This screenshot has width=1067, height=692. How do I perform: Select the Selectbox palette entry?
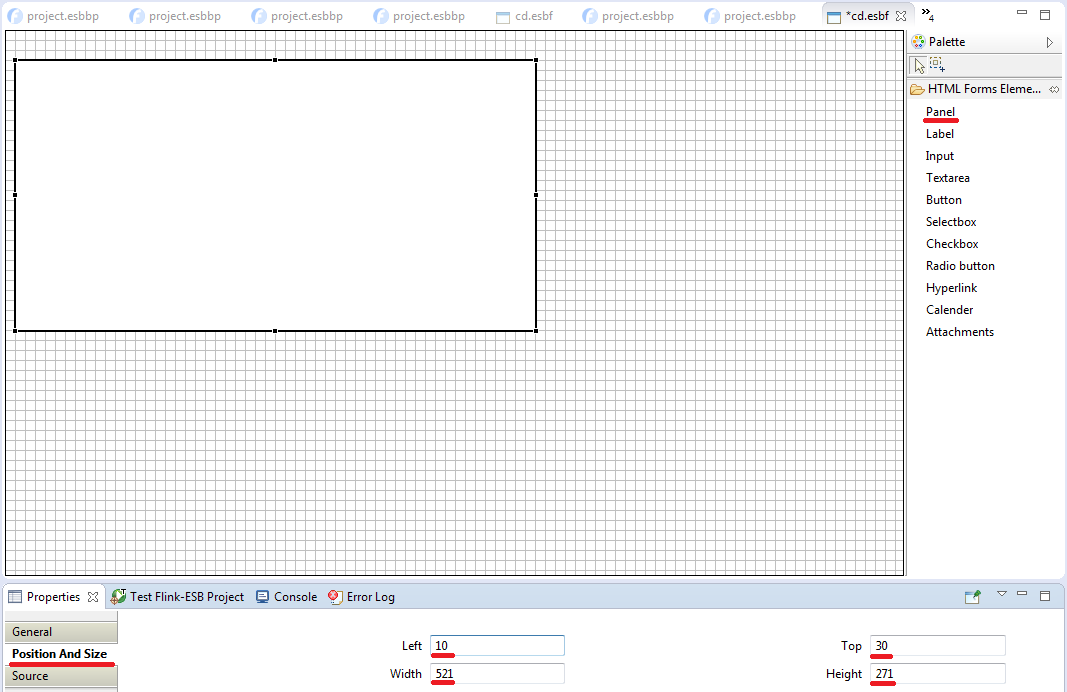click(x=951, y=222)
